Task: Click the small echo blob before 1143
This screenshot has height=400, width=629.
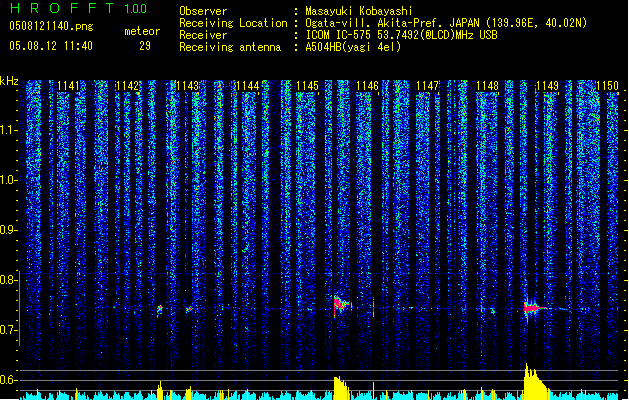Action: [160, 309]
